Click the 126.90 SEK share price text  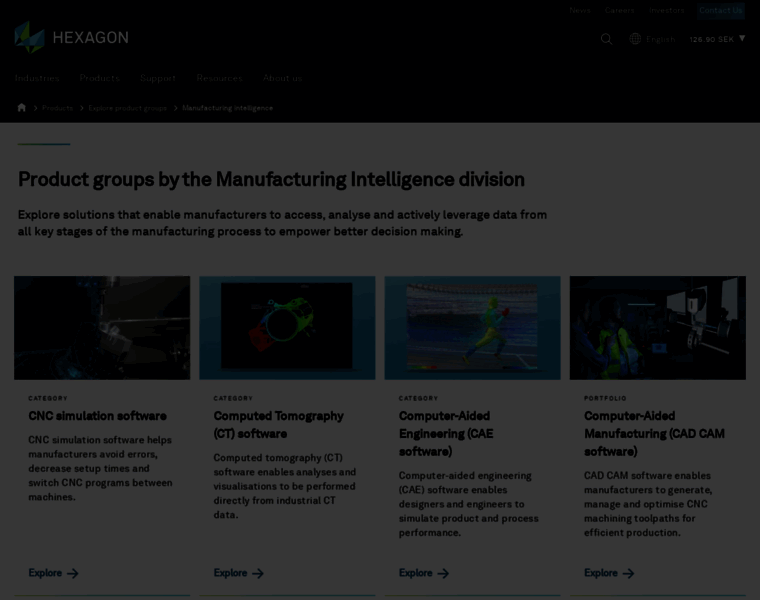tap(712, 39)
